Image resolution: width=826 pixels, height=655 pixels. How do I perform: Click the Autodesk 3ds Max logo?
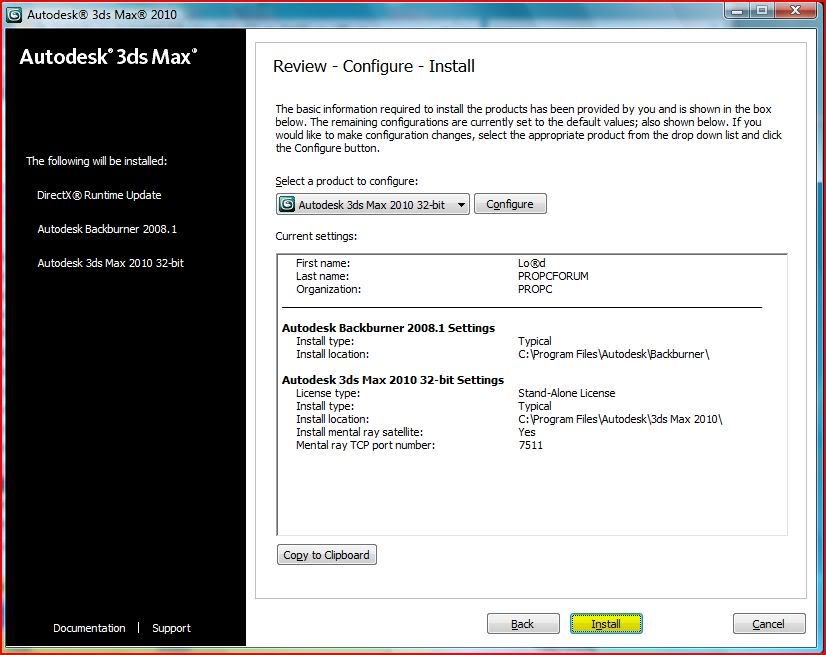pos(109,56)
